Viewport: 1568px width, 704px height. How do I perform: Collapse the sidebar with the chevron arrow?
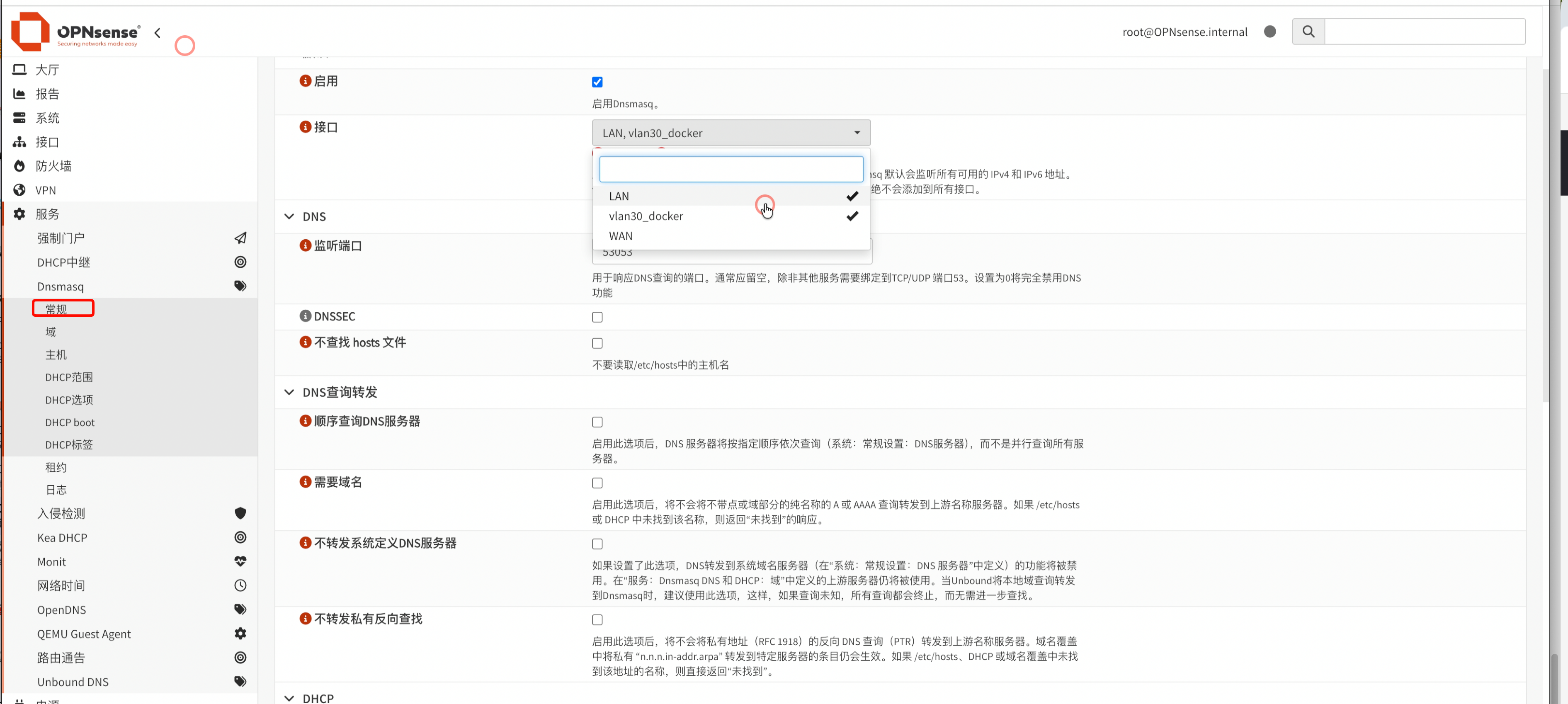[x=158, y=33]
